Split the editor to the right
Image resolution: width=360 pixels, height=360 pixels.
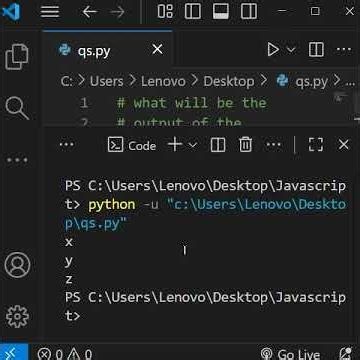point(316,50)
